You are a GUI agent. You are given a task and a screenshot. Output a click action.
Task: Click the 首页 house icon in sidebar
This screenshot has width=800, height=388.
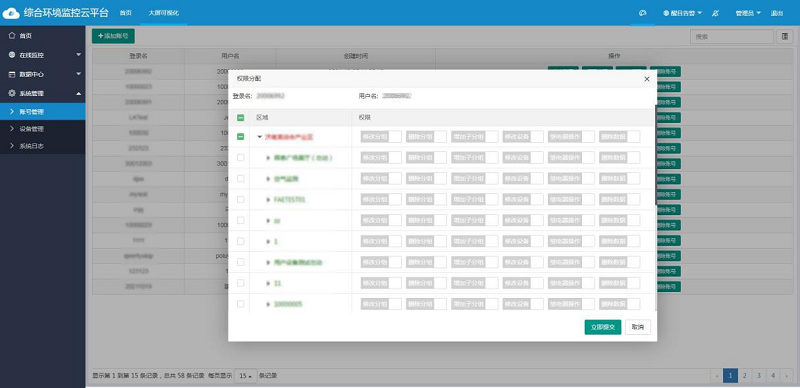(12, 36)
